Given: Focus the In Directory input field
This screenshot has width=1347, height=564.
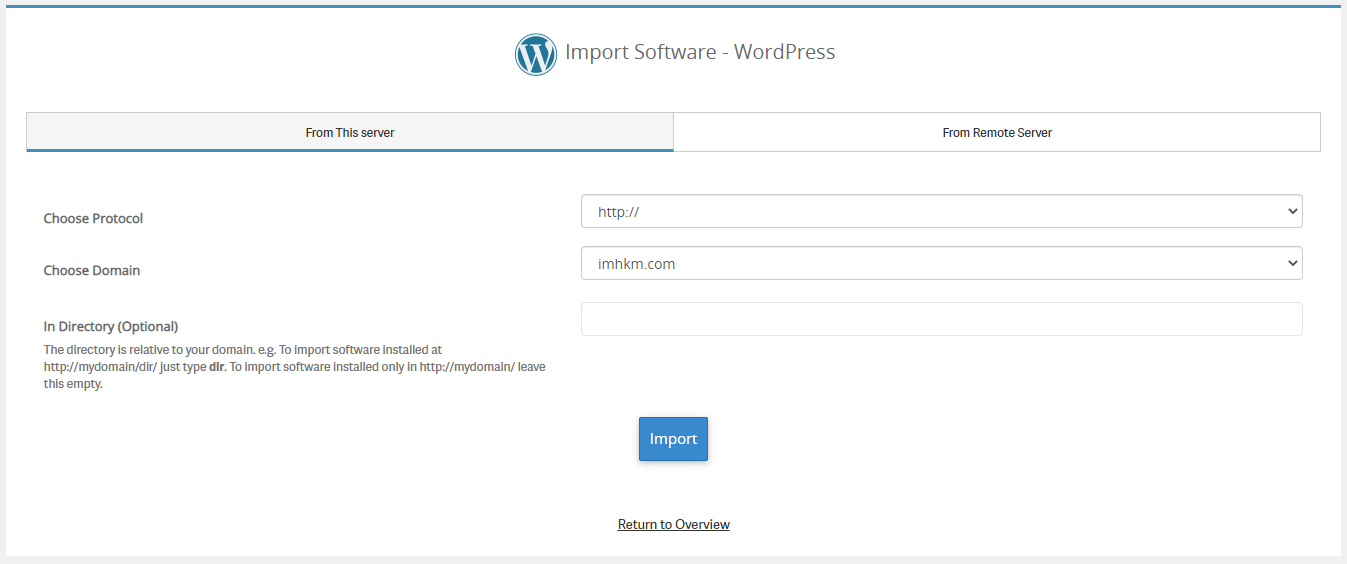Looking at the screenshot, I should (941, 319).
